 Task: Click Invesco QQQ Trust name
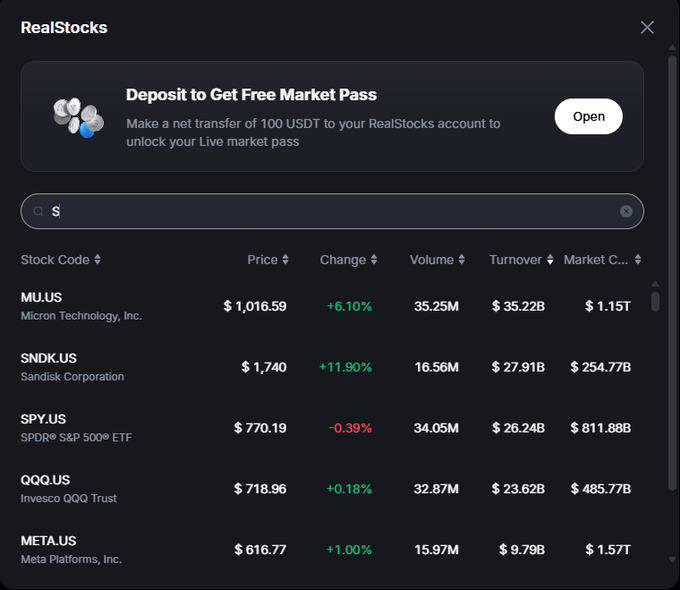(69, 498)
